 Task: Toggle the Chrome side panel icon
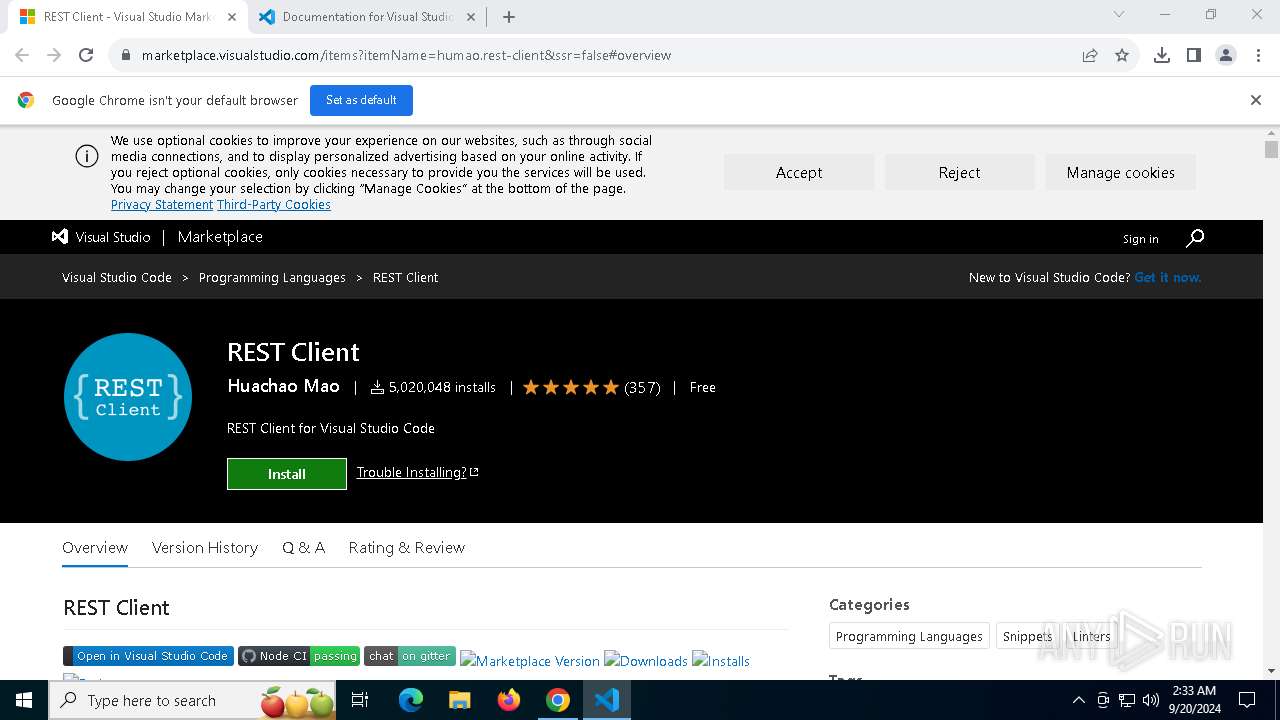1194,55
